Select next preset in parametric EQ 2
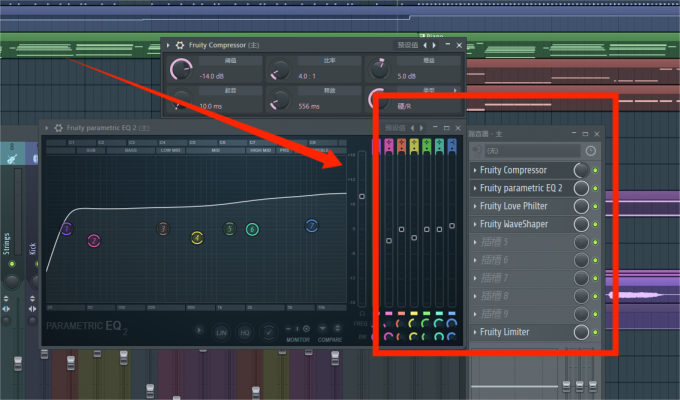Viewport: 680px width, 400px height. click(x=421, y=128)
